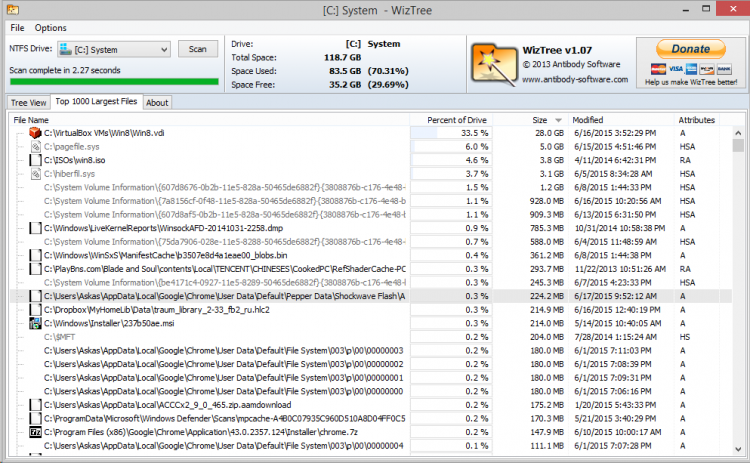This screenshot has width=750, height=463.
Task: Select row C:\pagefile.sys
Action: [371, 146]
